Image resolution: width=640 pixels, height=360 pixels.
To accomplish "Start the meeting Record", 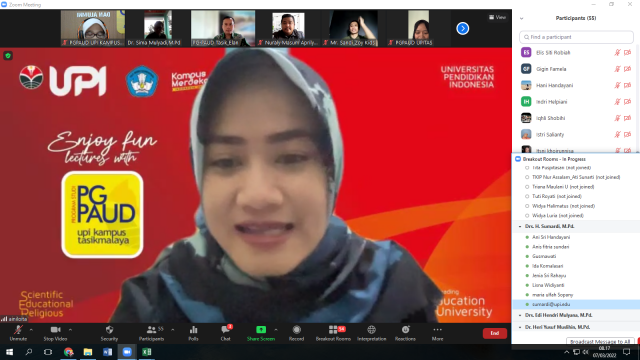I will 296,333.
